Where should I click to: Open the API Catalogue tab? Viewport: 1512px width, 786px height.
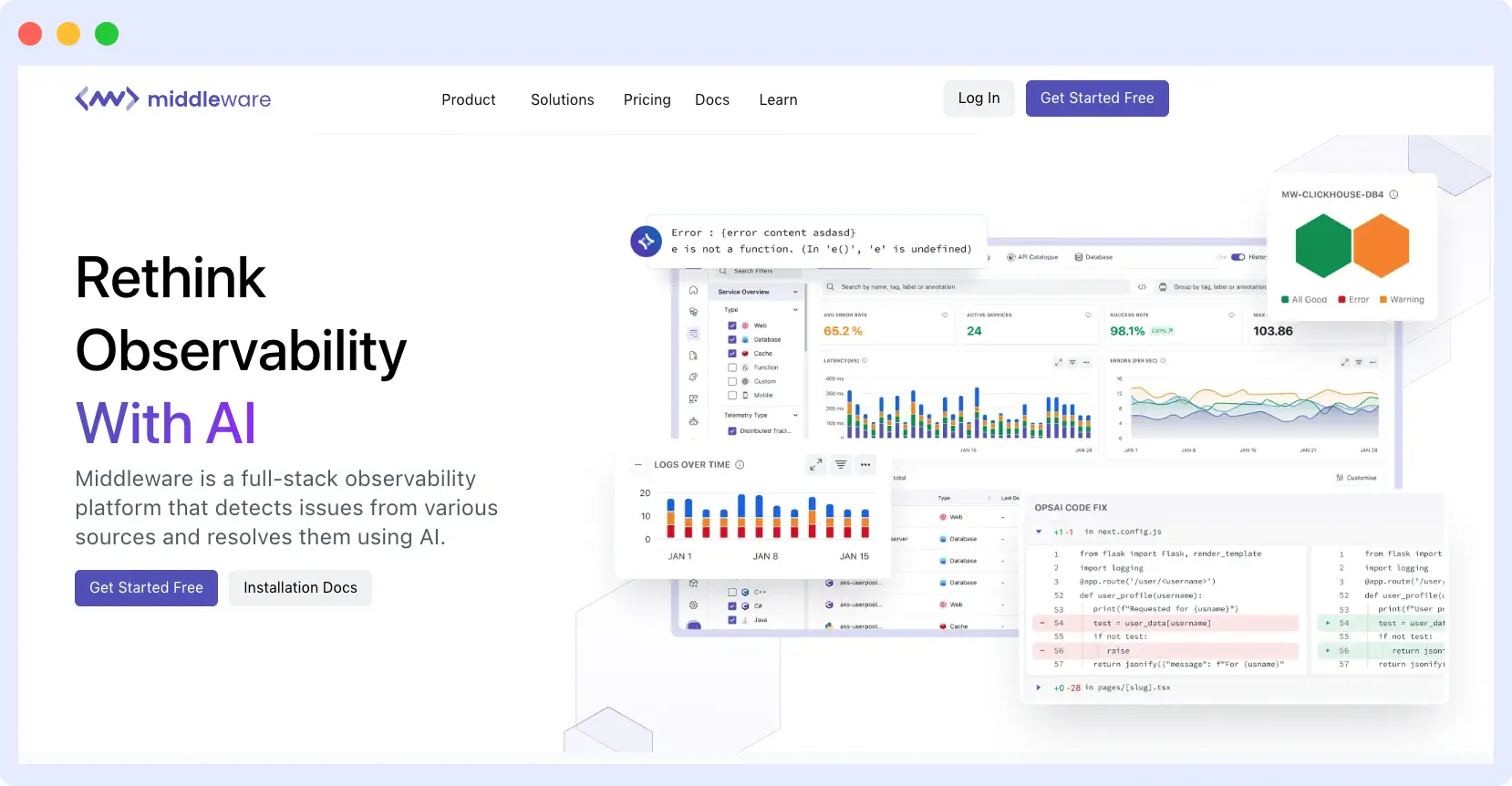click(x=1032, y=257)
